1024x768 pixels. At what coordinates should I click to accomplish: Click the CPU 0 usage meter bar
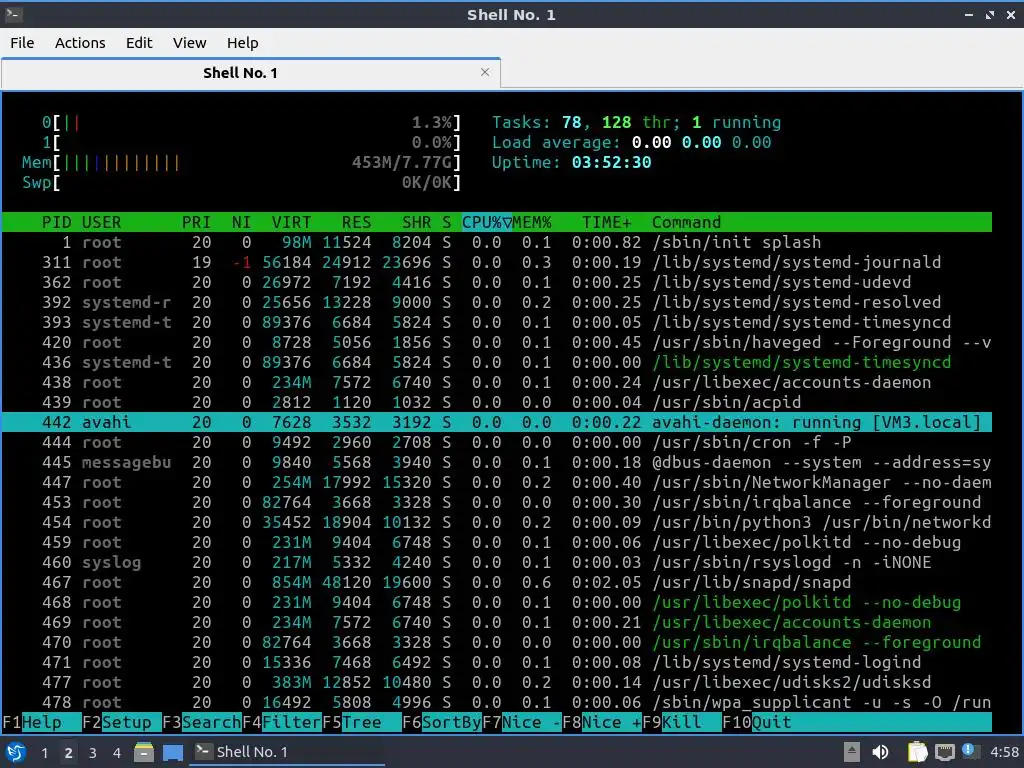(x=251, y=122)
